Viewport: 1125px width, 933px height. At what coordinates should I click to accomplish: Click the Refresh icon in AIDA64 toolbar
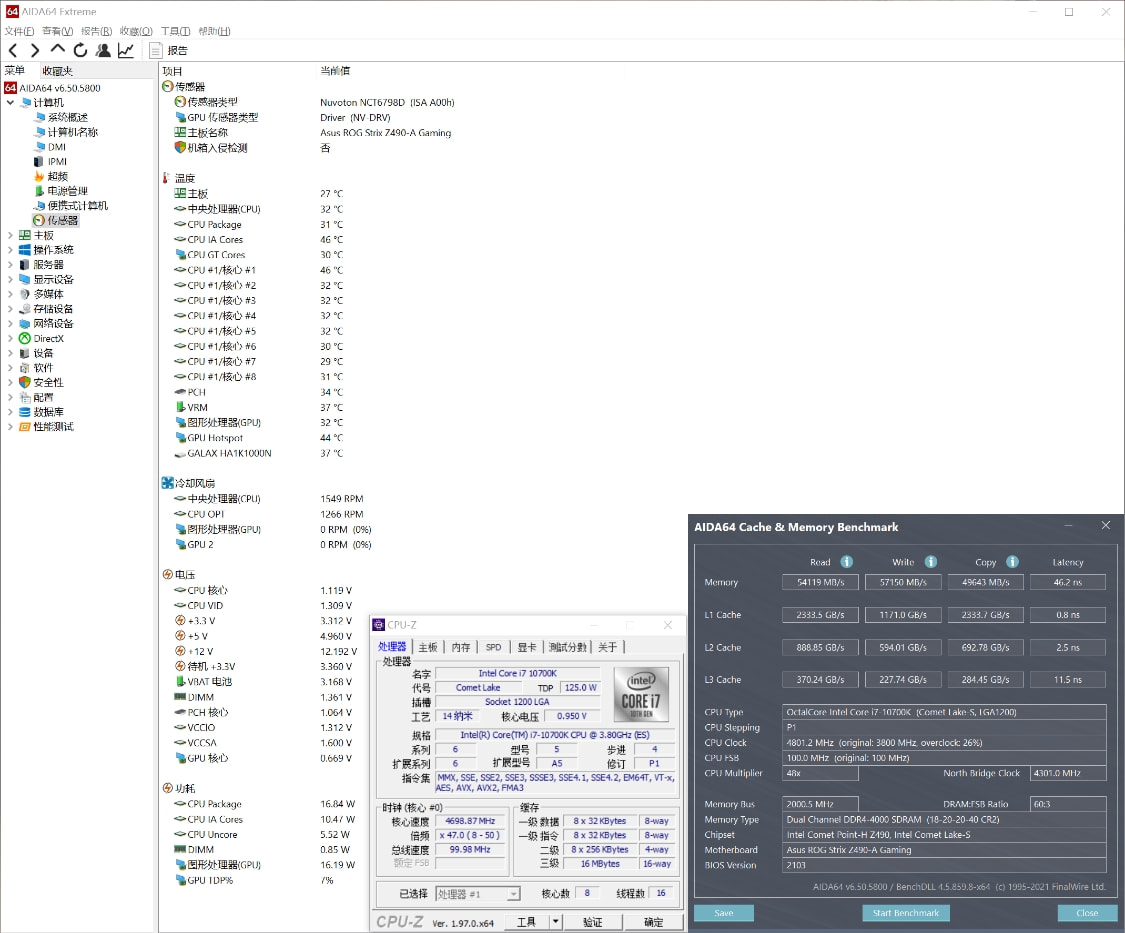pyautogui.click(x=80, y=50)
